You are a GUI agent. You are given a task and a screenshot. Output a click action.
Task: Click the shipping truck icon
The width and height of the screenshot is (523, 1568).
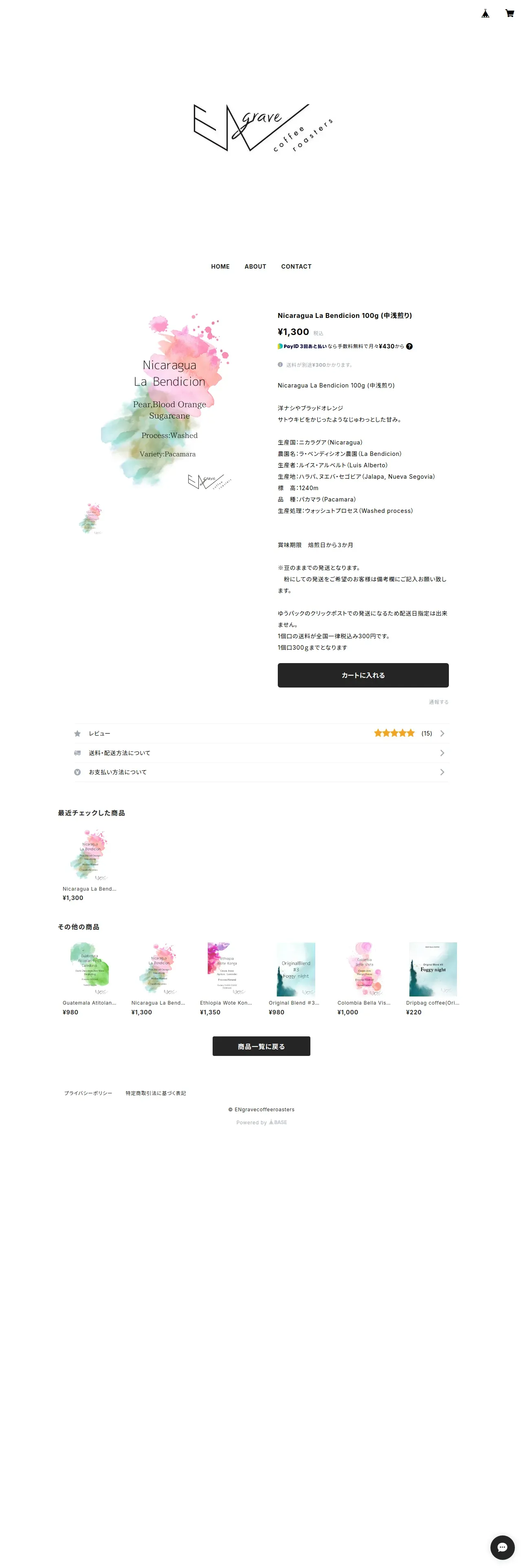point(77,753)
